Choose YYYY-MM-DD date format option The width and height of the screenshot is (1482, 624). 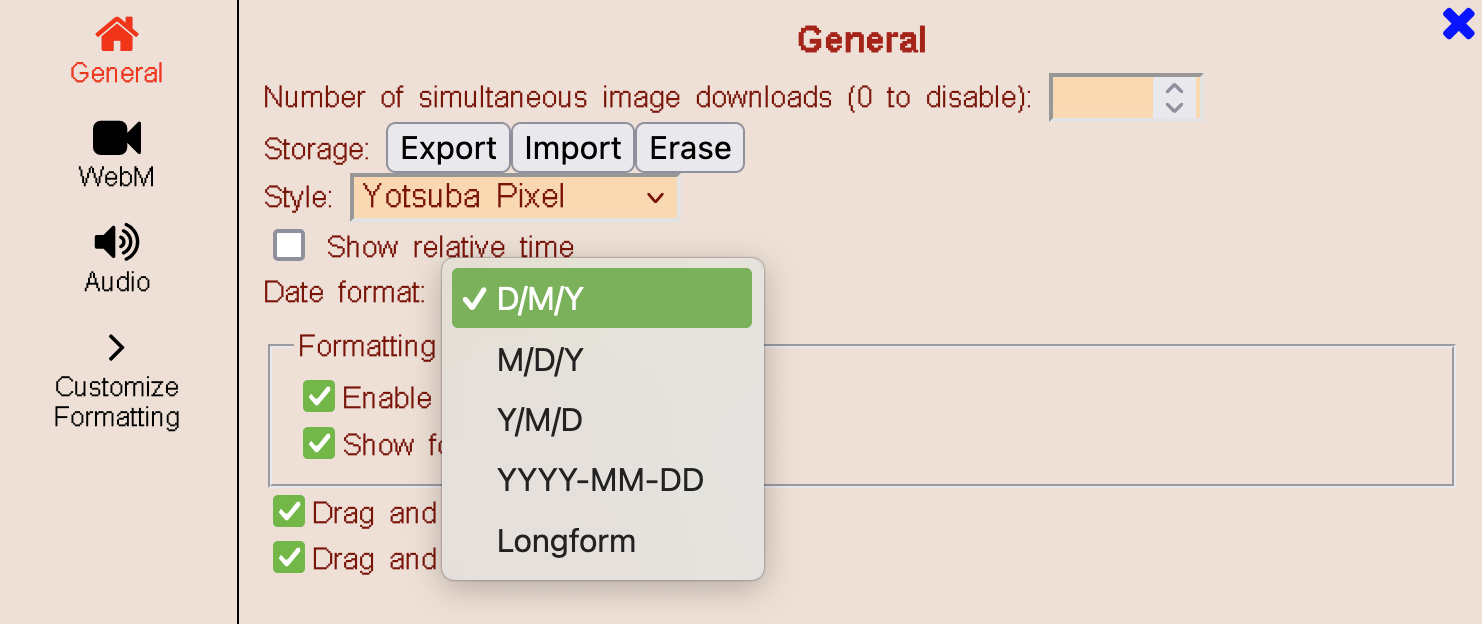point(600,481)
